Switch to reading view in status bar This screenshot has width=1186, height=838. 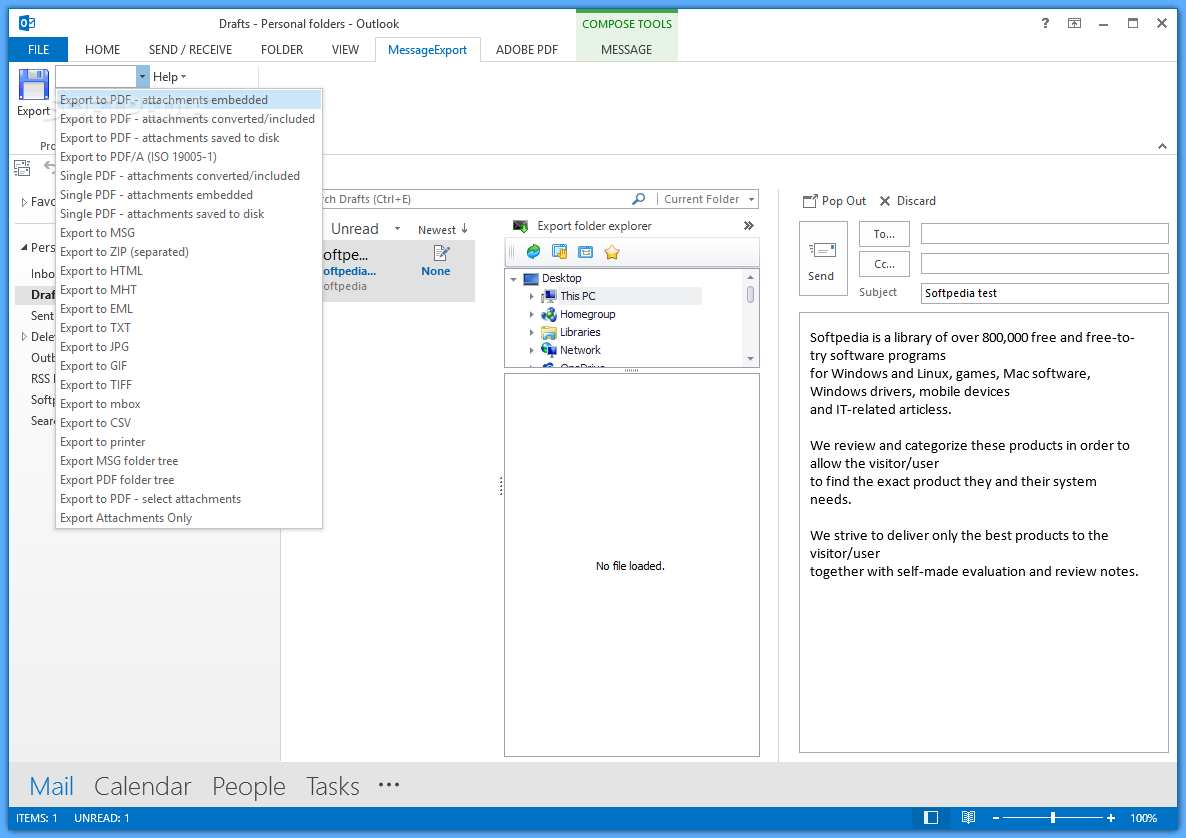click(968, 818)
